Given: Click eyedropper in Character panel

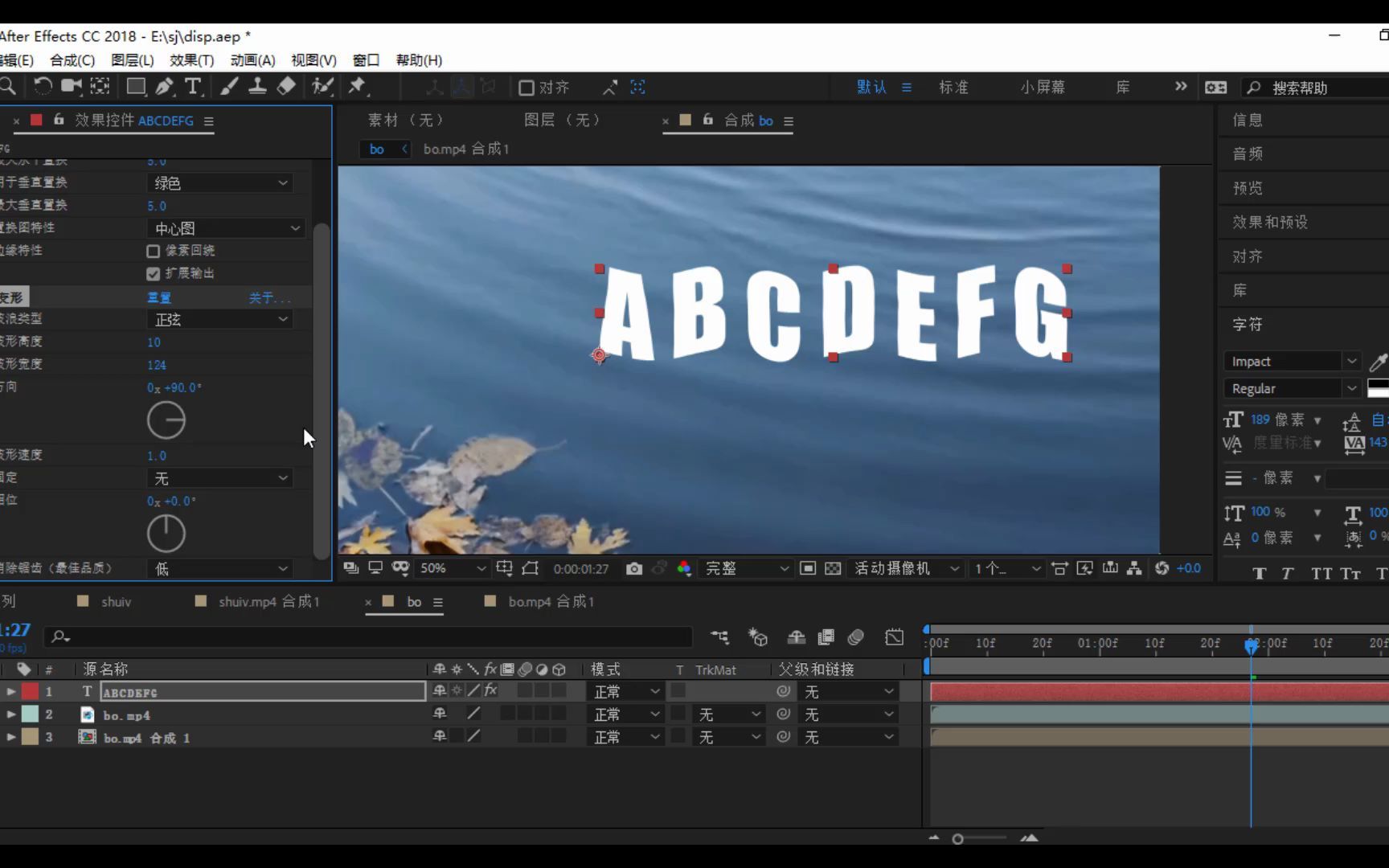Looking at the screenshot, I should (1378, 362).
